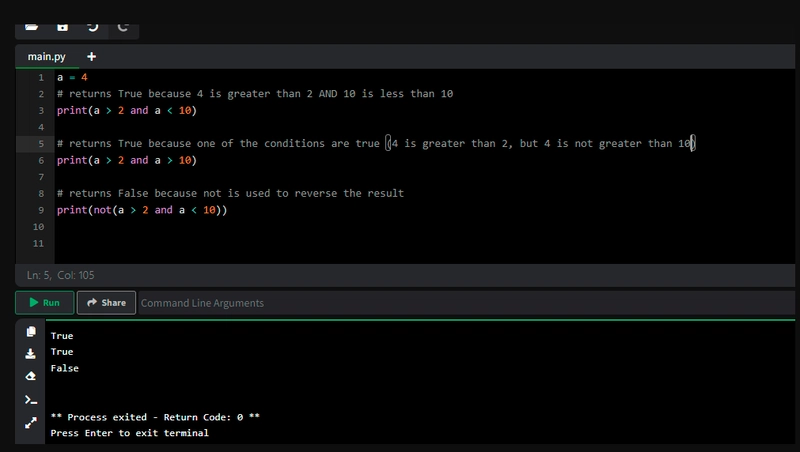
Task: Click line number 1 in gutter
Action: [41, 78]
